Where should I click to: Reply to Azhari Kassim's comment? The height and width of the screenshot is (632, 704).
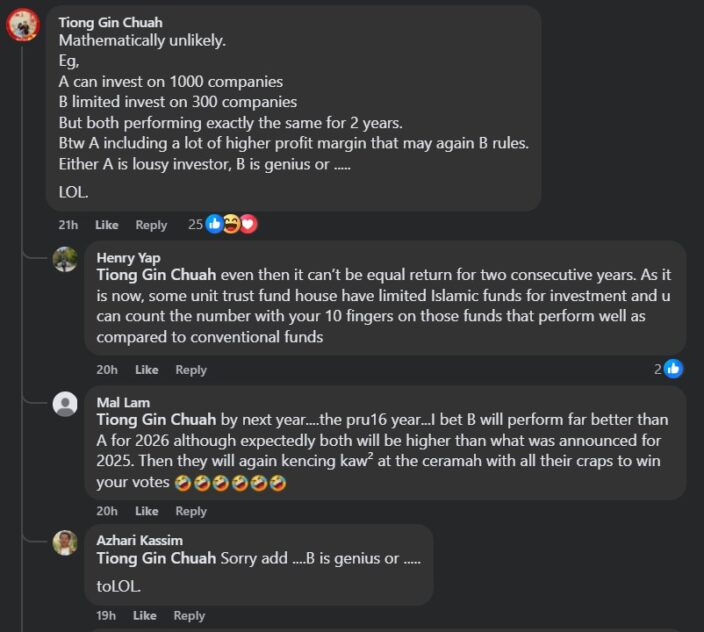(189, 616)
